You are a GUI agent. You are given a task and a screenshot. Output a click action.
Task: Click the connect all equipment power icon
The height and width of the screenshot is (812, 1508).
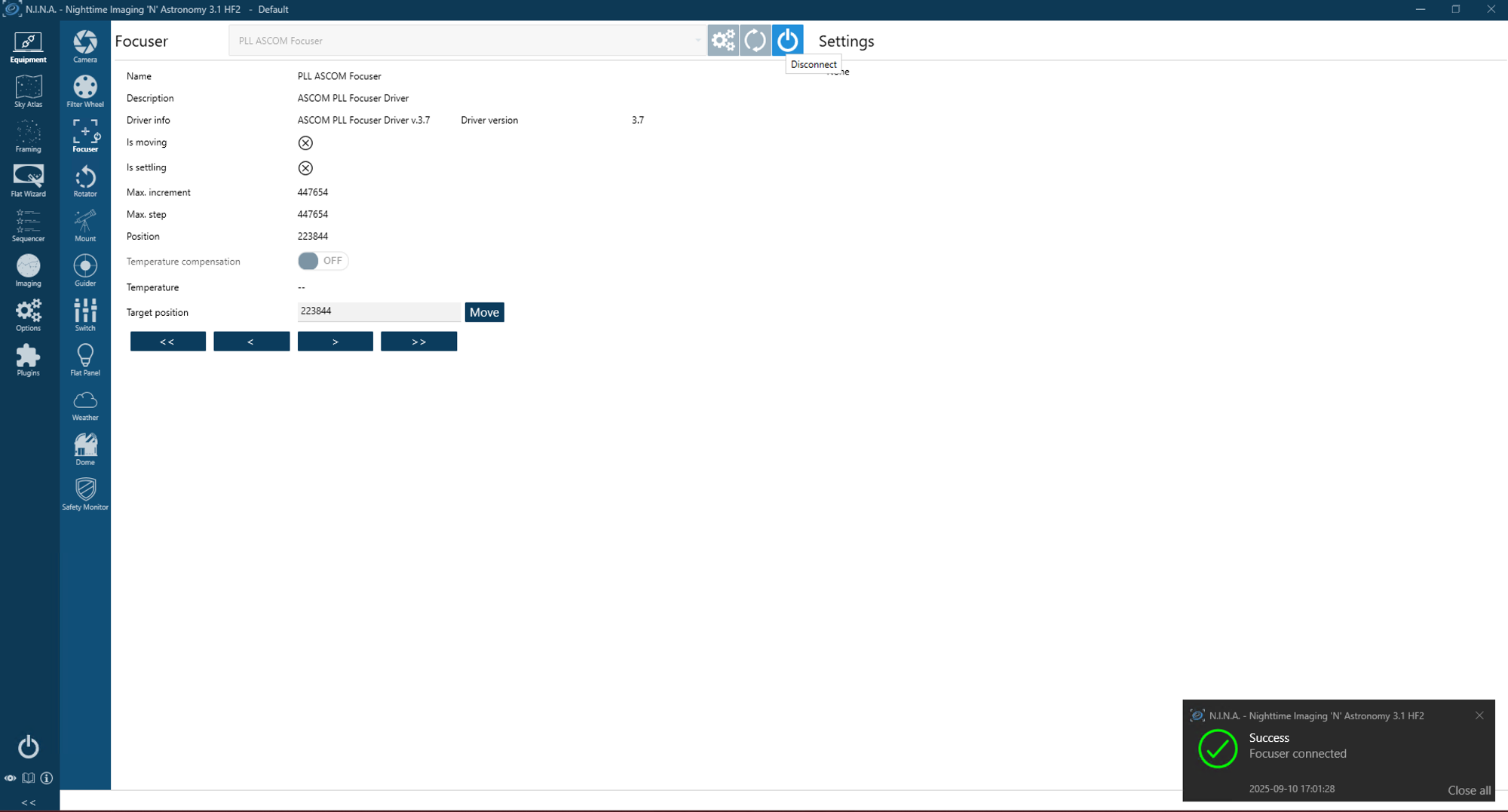coord(29,746)
